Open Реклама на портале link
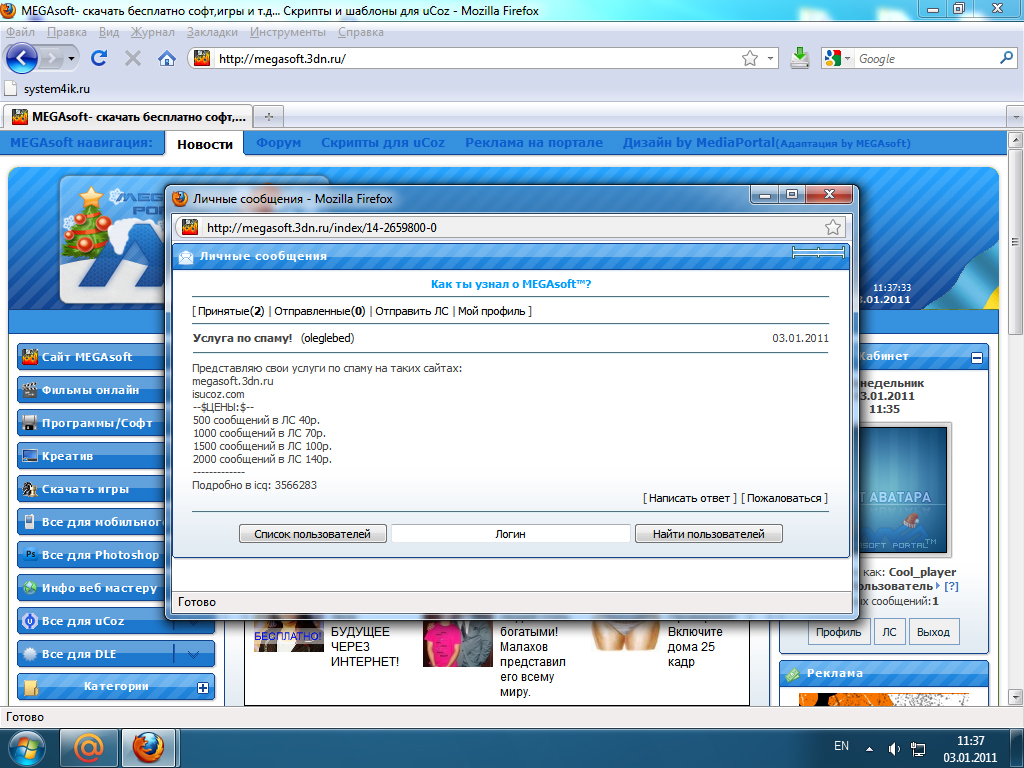Viewport: 1024px width, 768px height. pos(534,142)
